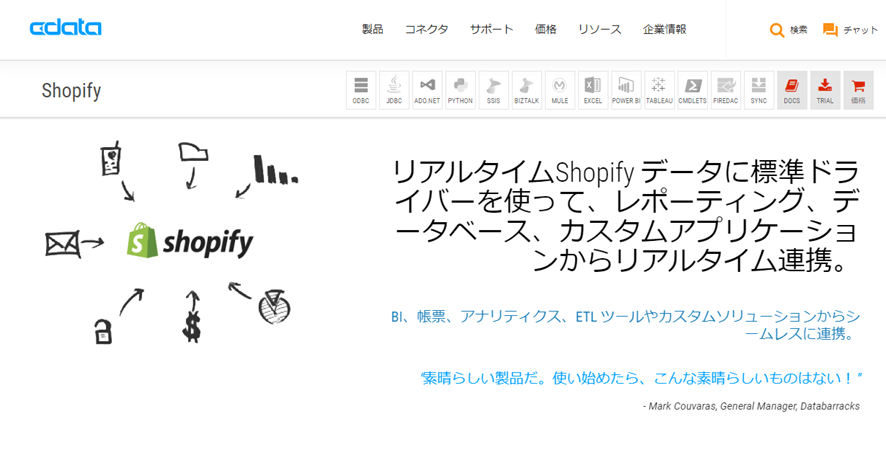Open the 製品 menu

tap(372, 29)
